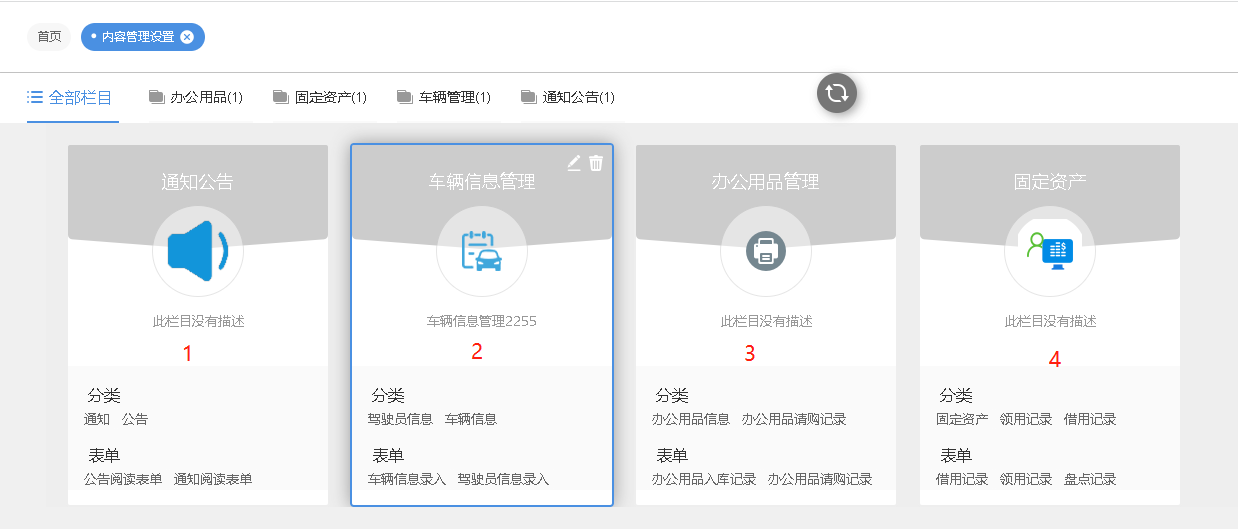
Task: Click the speaker icon on 通知公告 card
Action: pos(198,251)
